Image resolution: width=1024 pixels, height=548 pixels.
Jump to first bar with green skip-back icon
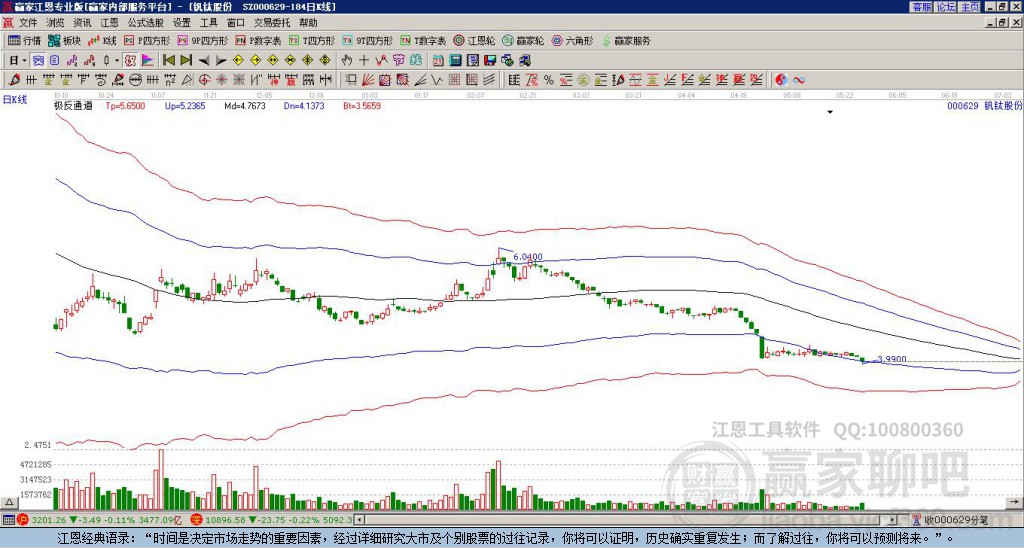[168, 61]
